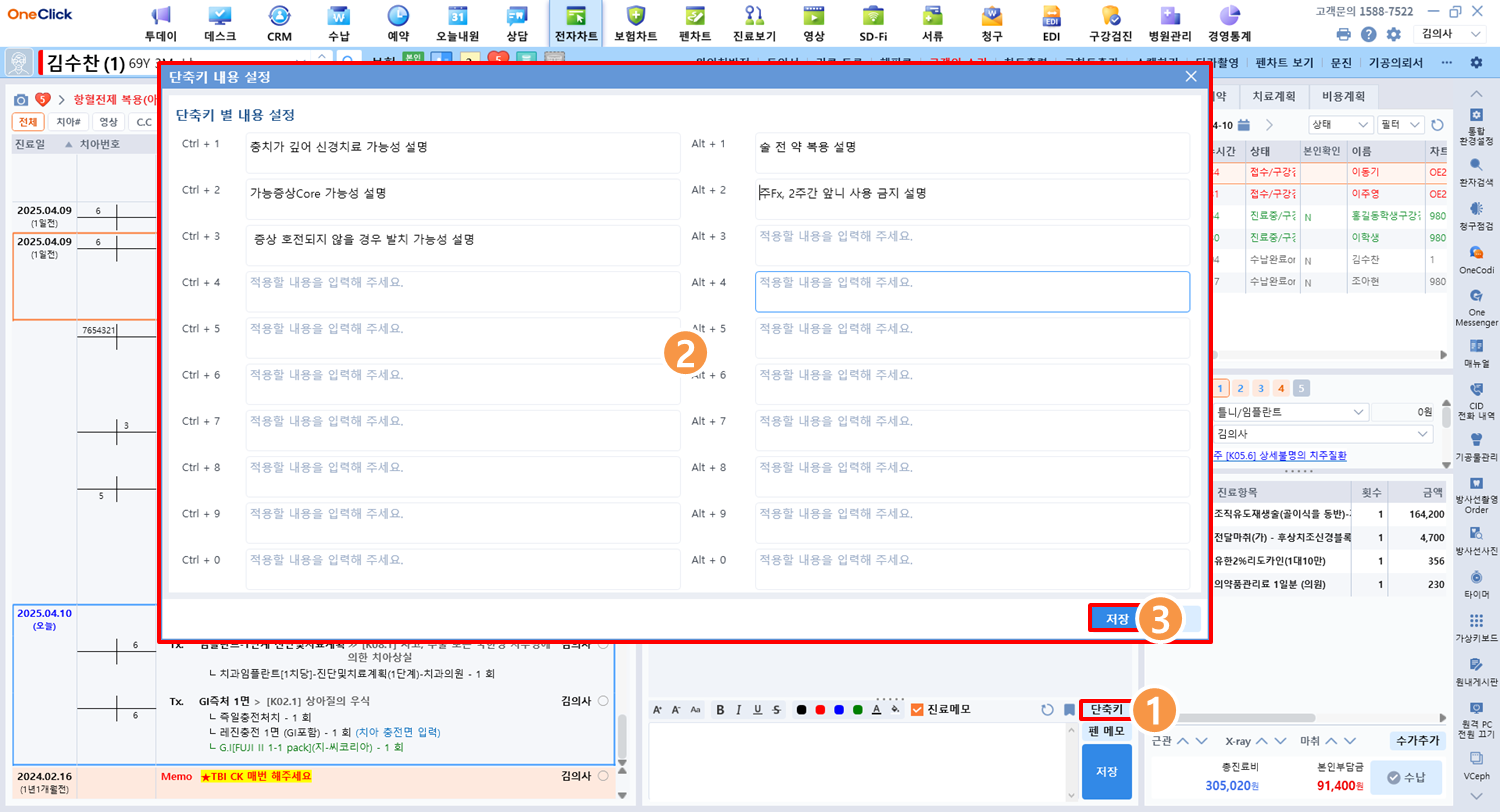Click the 단축키 button
The height and width of the screenshot is (812, 1500).
[1106, 710]
